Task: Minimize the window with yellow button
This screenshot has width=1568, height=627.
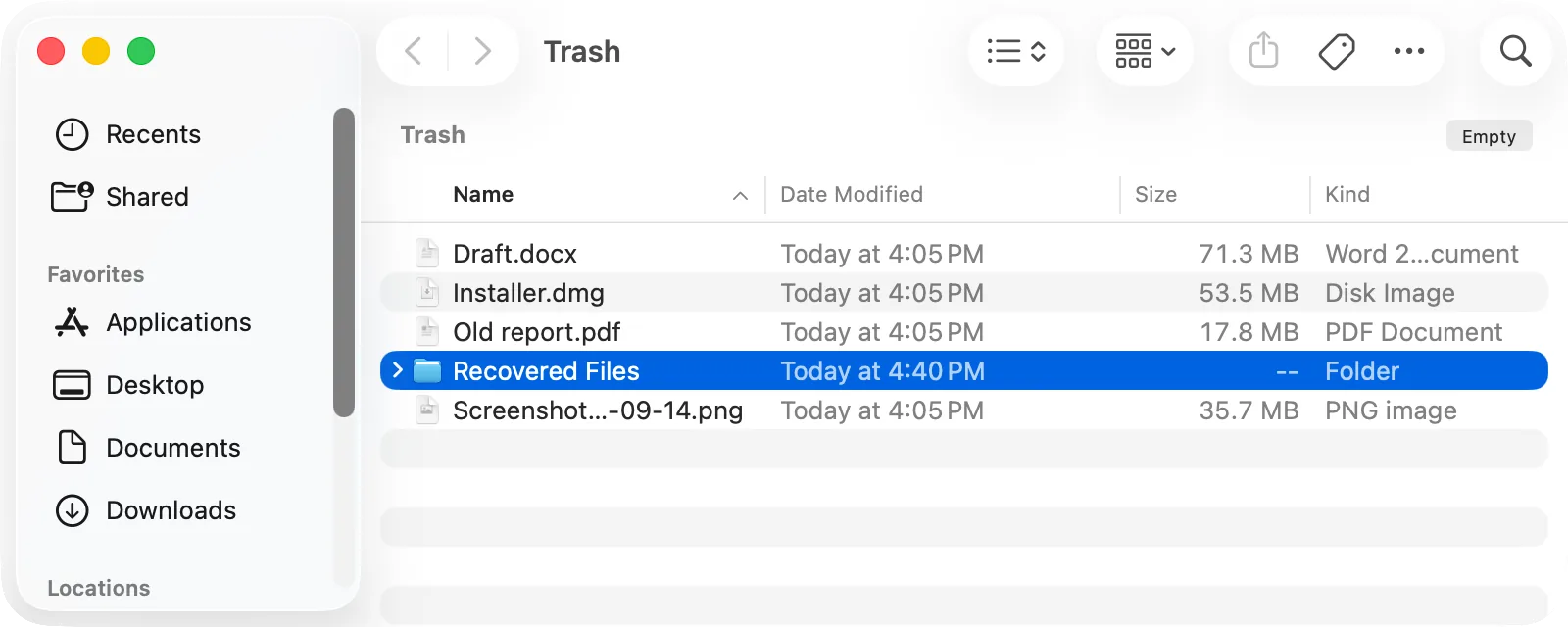Action: pos(96,51)
